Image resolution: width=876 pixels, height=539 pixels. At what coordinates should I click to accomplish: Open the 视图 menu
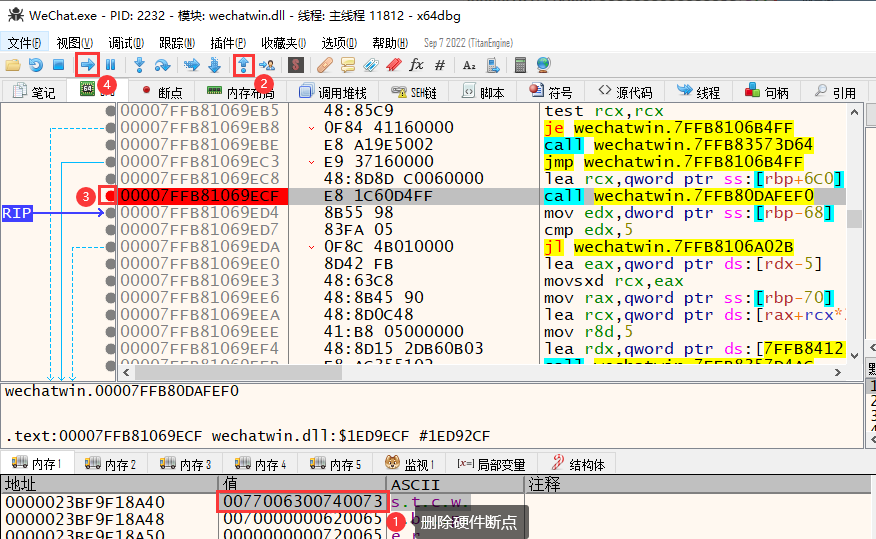click(x=74, y=43)
